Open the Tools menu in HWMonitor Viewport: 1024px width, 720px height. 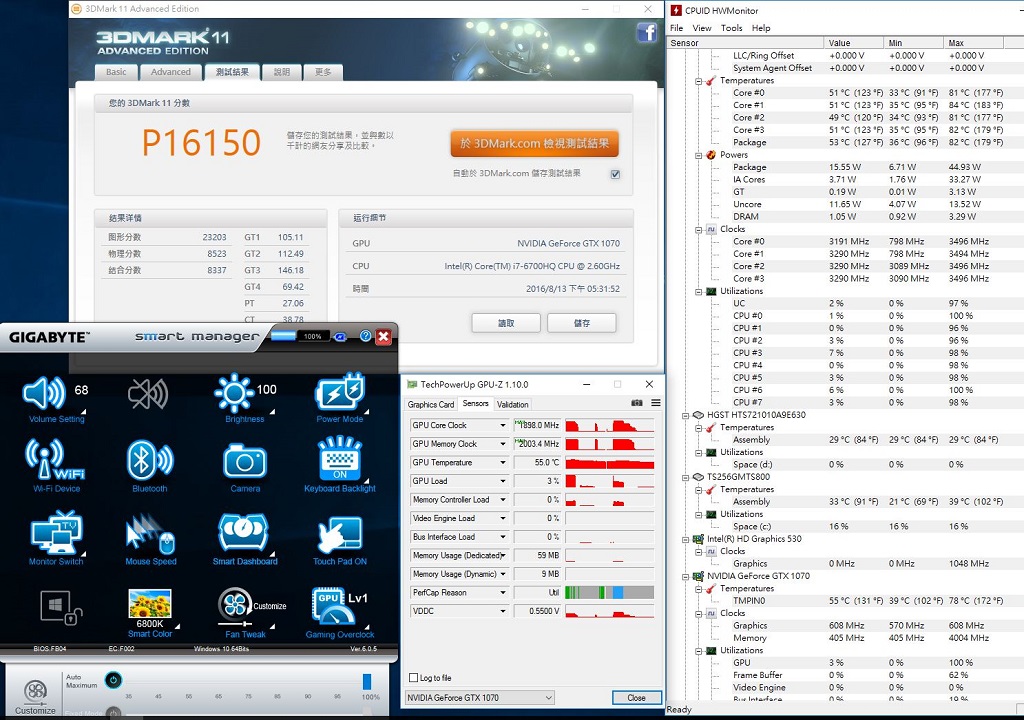click(x=731, y=28)
